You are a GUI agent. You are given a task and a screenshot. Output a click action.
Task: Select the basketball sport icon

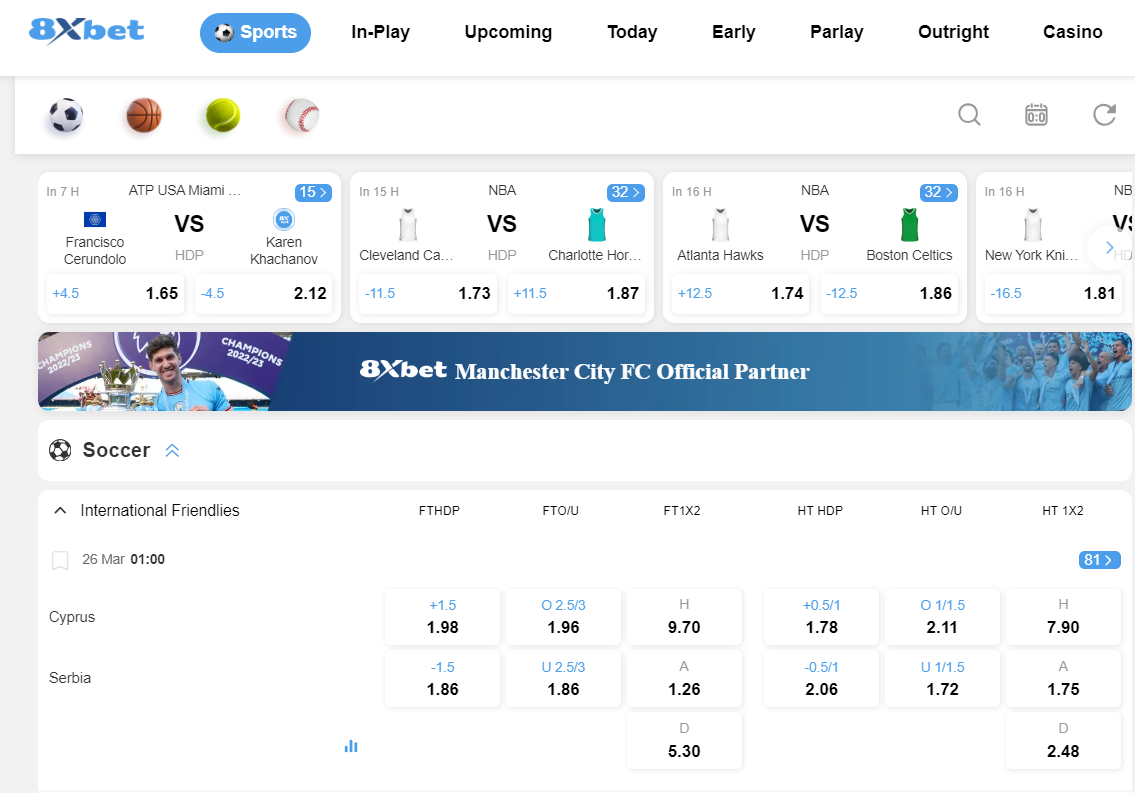[144, 116]
